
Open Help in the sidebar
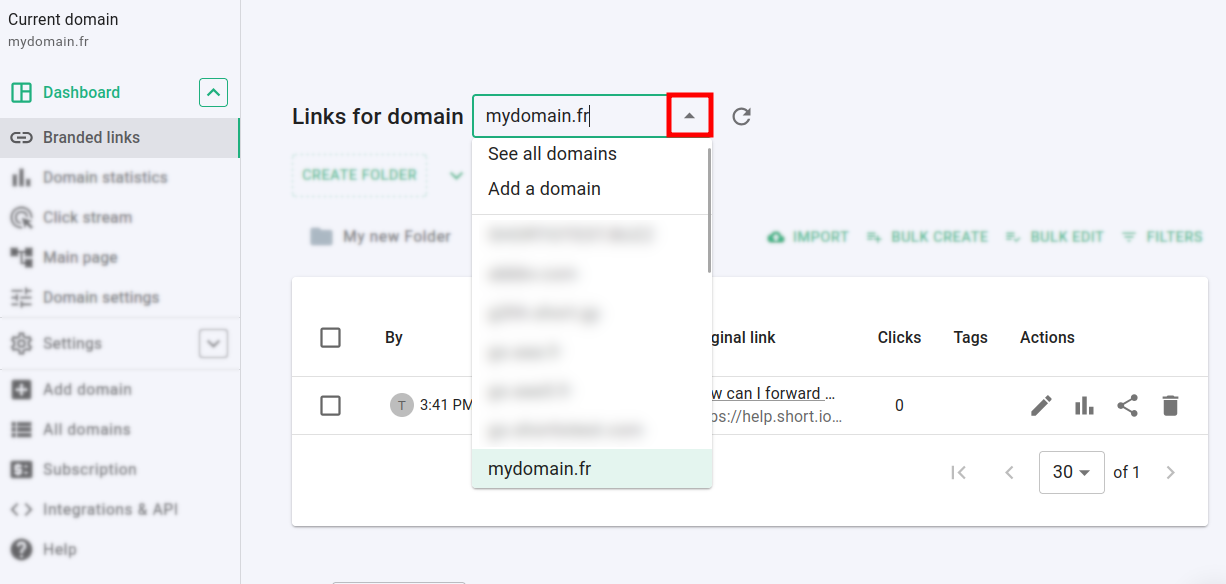tap(59, 549)
